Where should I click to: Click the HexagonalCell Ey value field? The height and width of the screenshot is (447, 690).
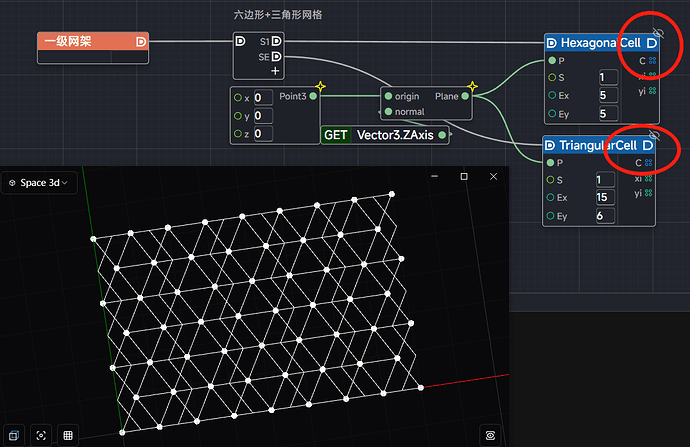pyautogui.click(x=606, y=114)
